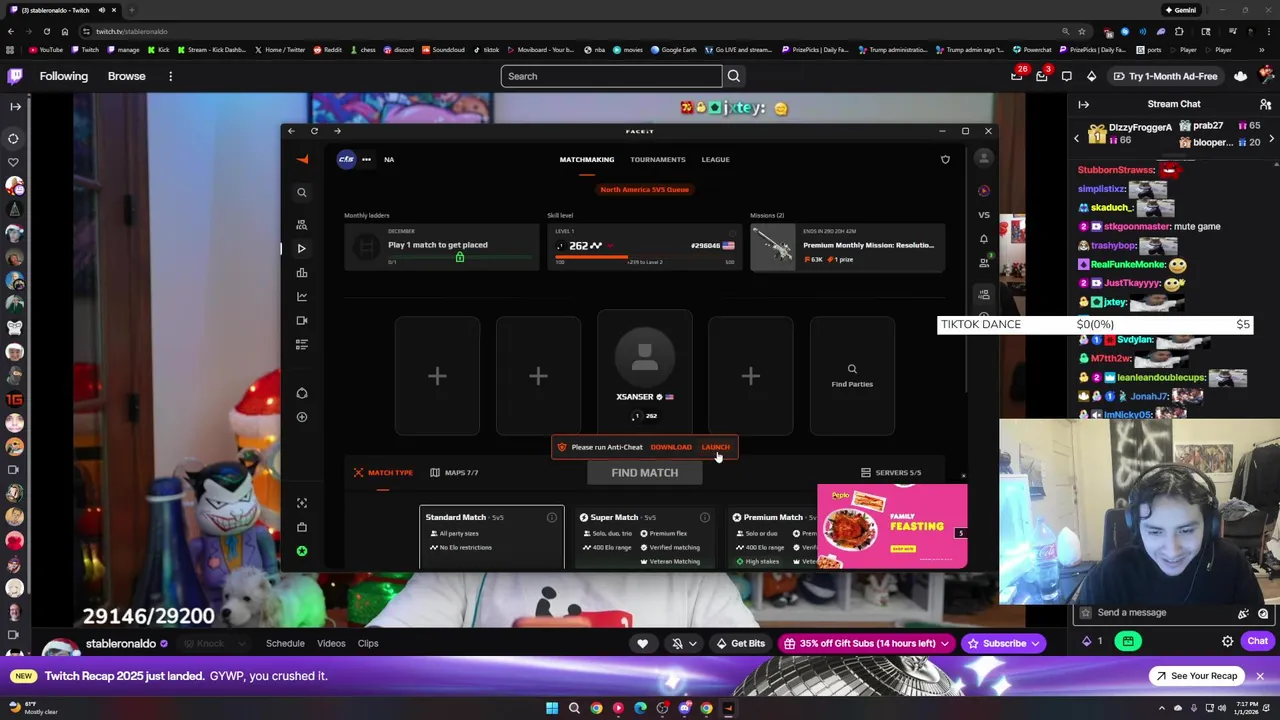
Task: Click info icon on Standard Match card
Action: tap(551, 517)
